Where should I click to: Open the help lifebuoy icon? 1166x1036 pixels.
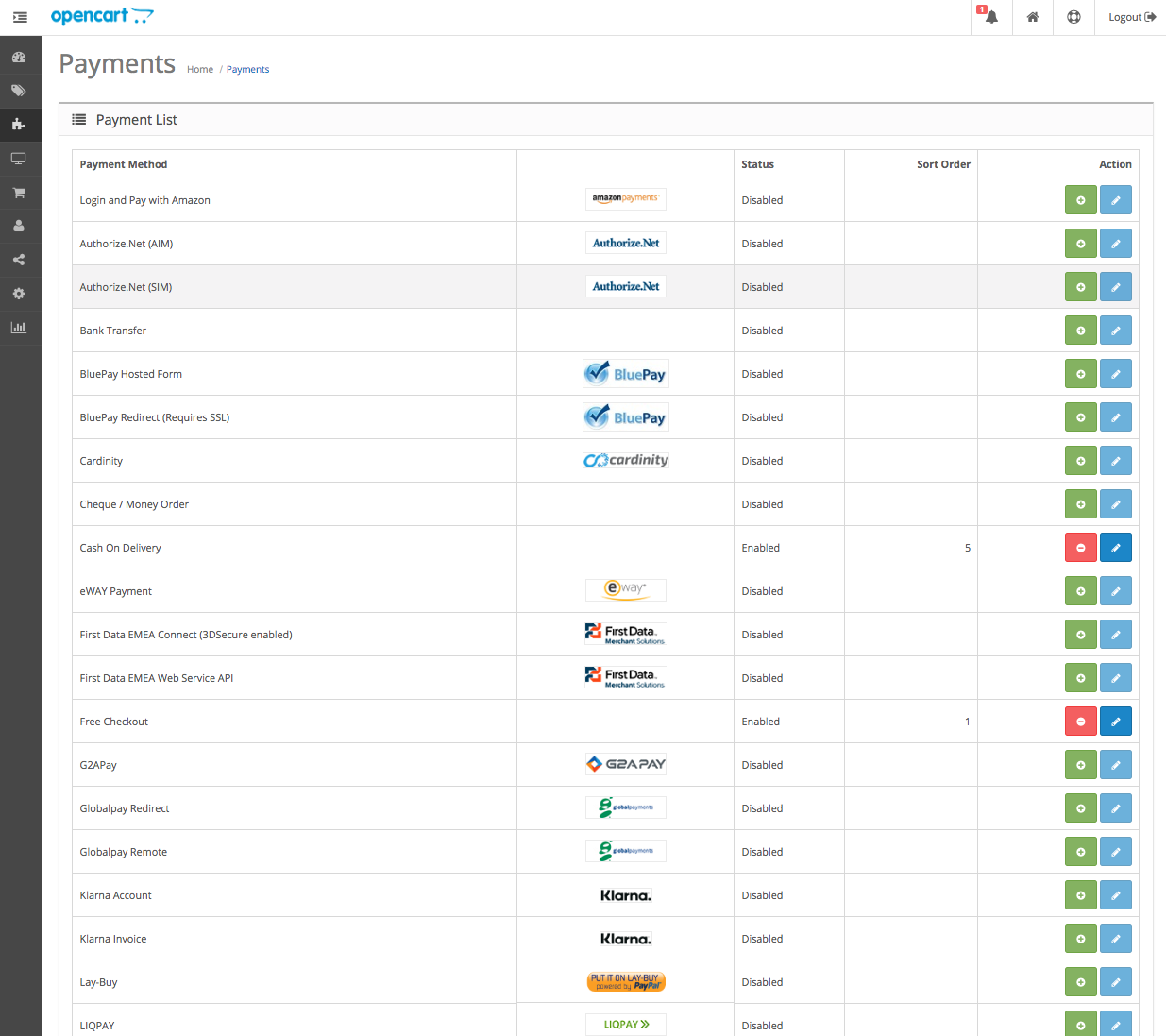pos(1073,17)
